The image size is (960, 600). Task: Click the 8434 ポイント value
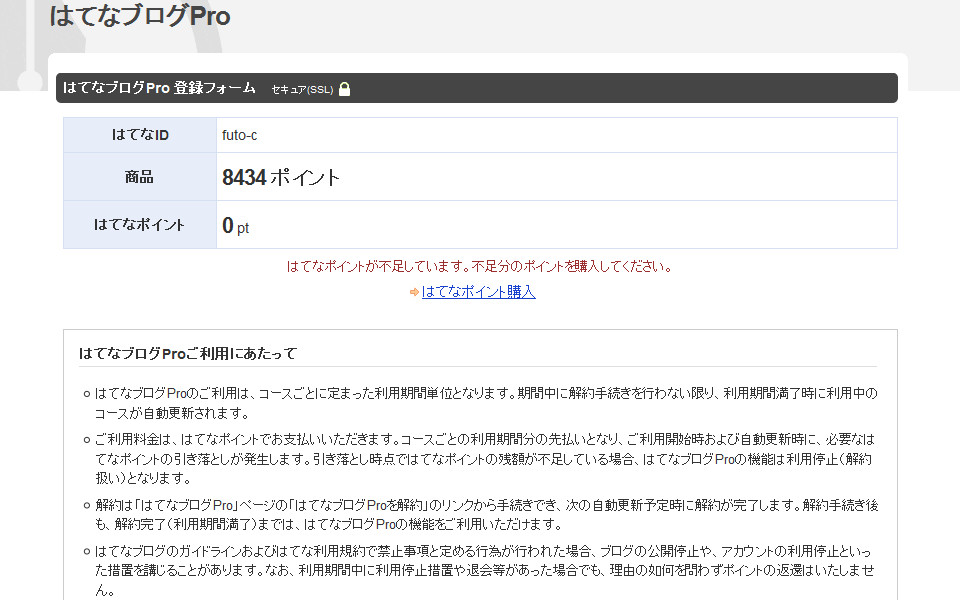tap(280, 178)
